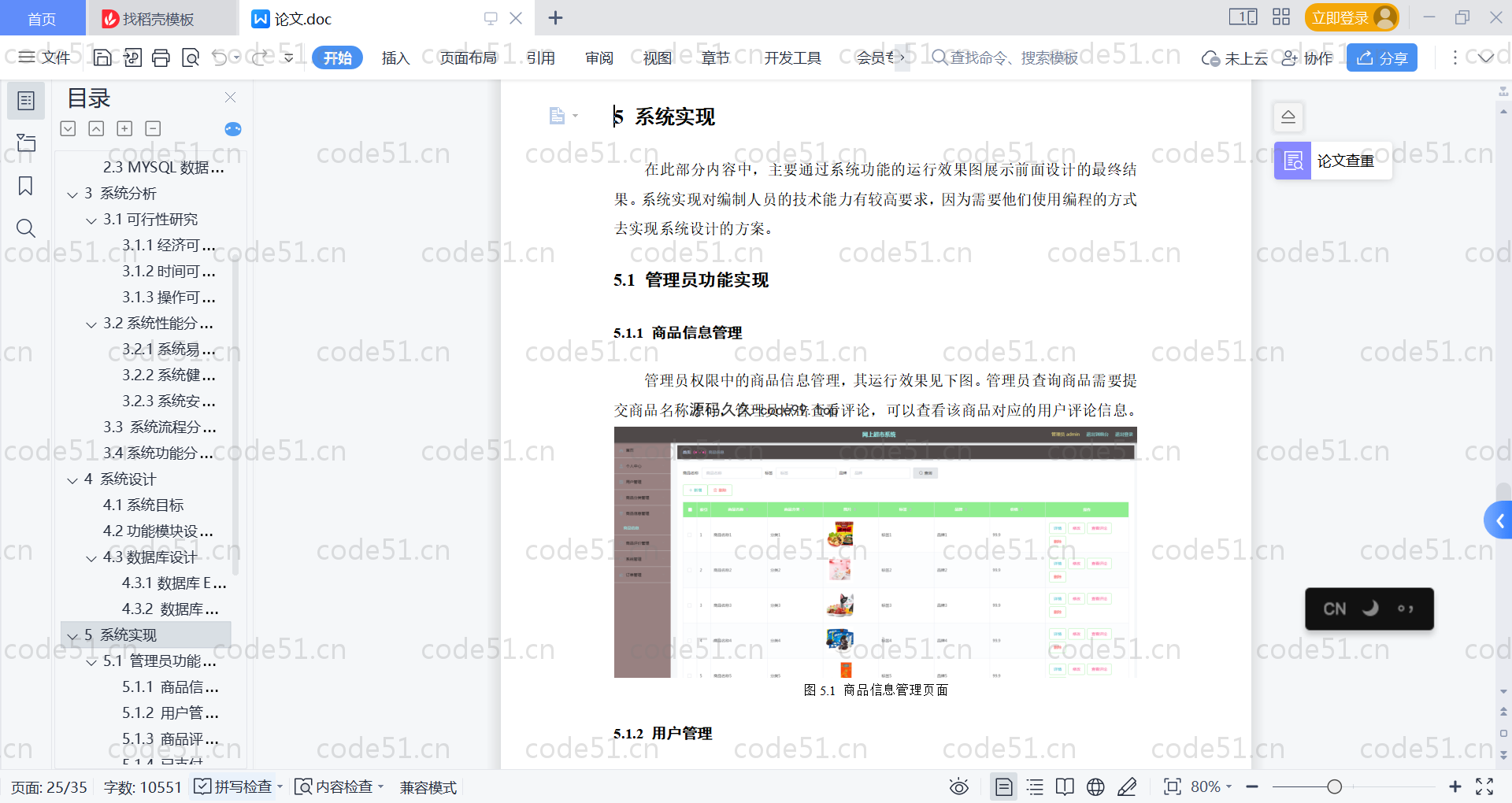Click the eye protection mode icon

click(958, 786)
